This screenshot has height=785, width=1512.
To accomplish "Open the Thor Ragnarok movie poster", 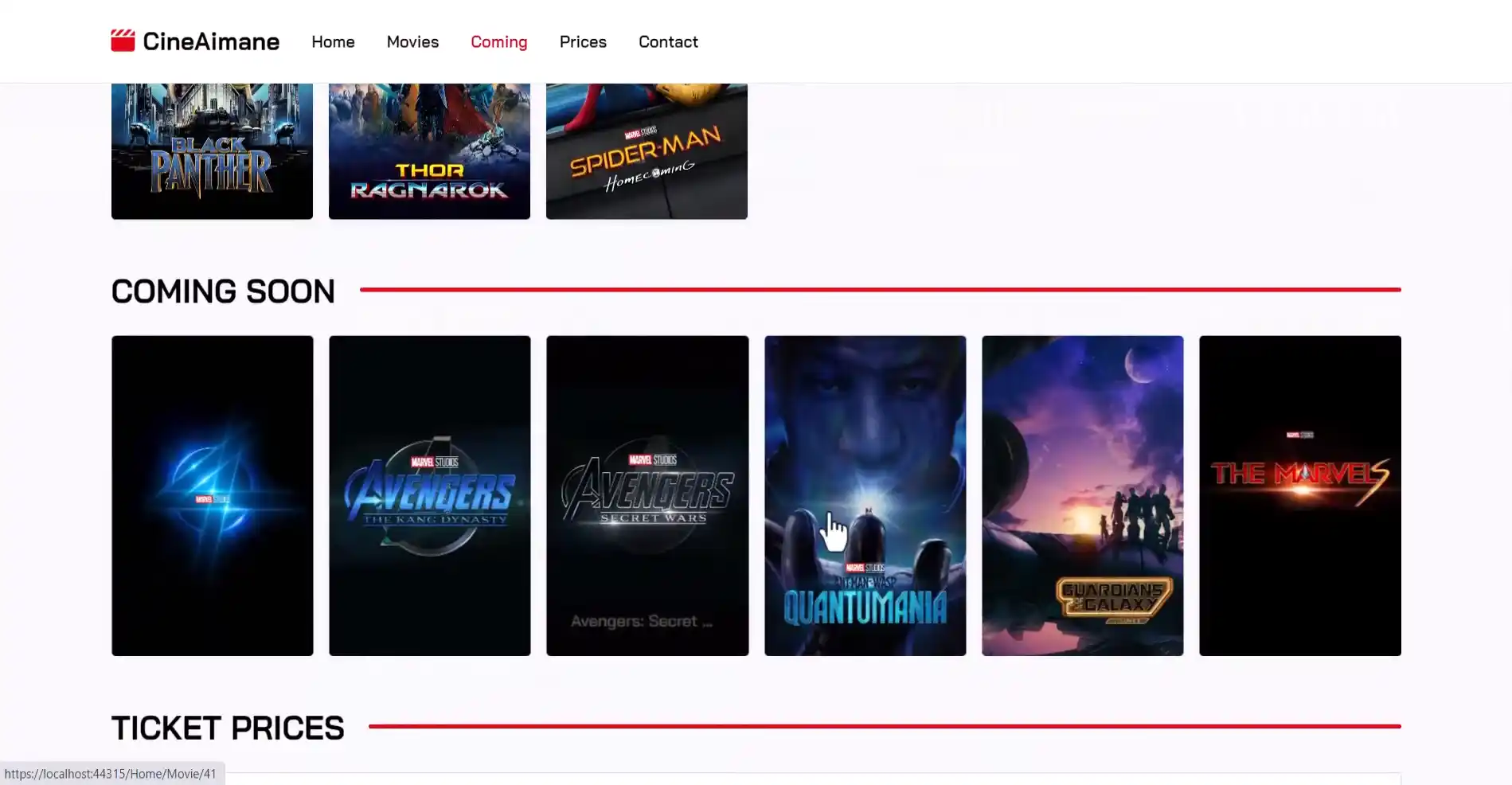I will (429, 151).
